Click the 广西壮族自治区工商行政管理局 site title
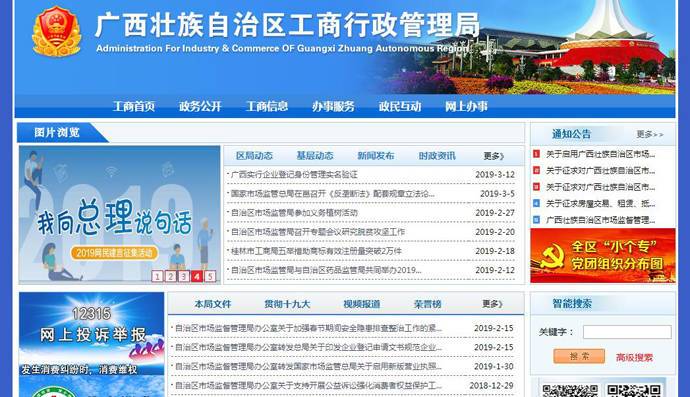This screenshot has height=397, width=690. [287, 25]
